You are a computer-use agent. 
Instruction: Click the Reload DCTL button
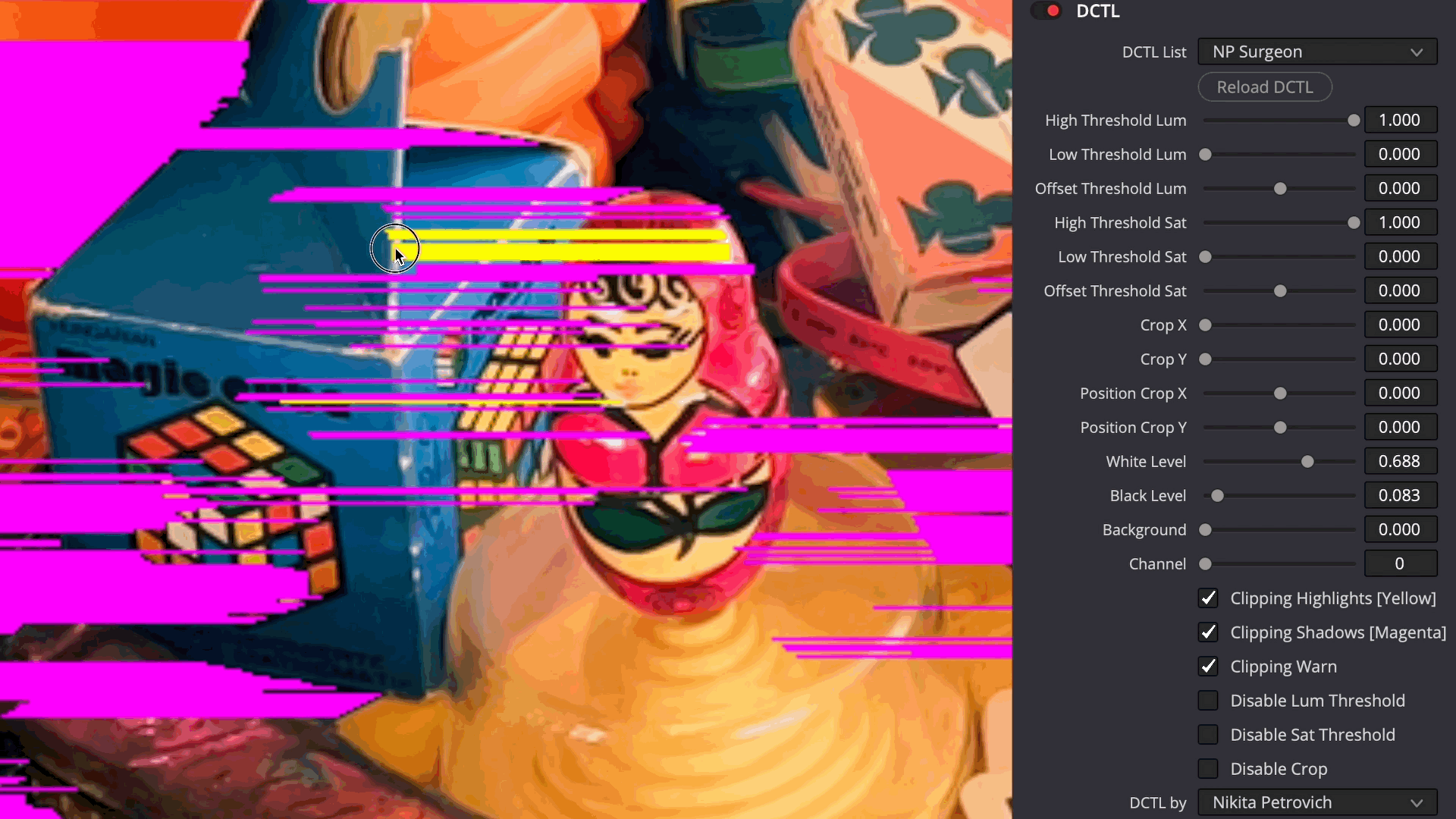(1265, 87)
